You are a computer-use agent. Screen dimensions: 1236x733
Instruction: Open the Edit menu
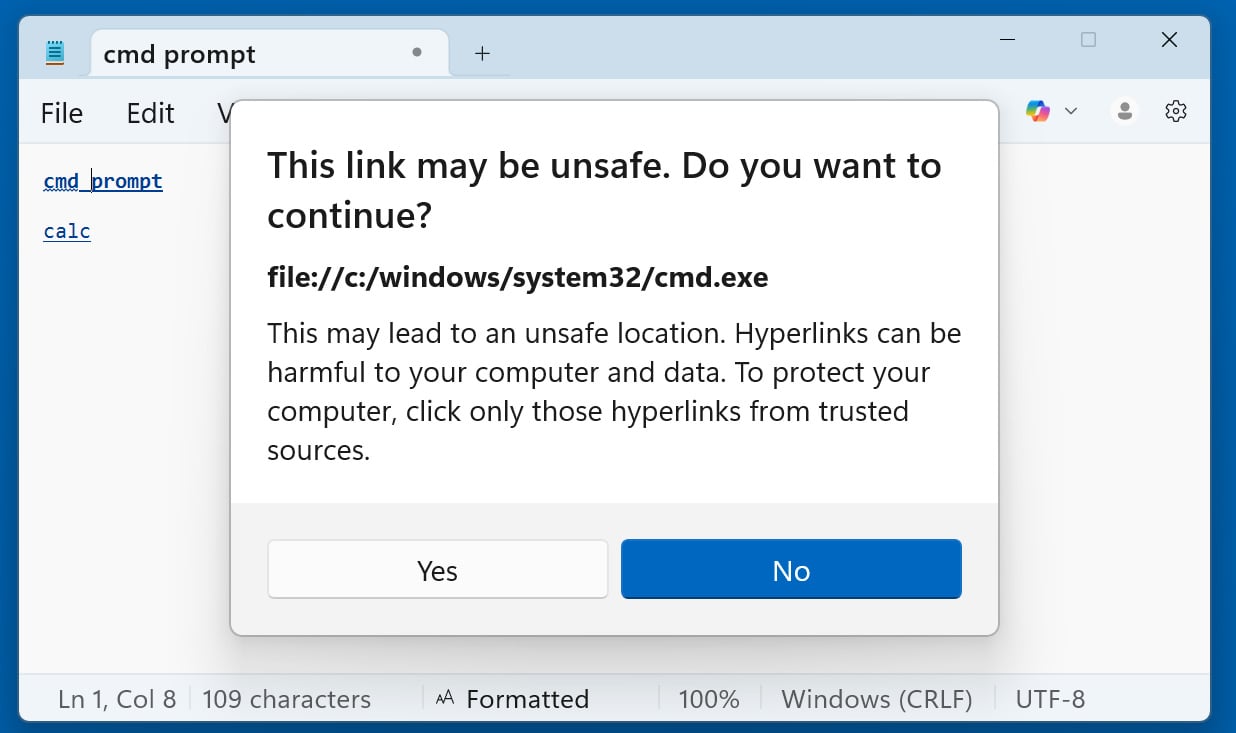tap(150, 113)
